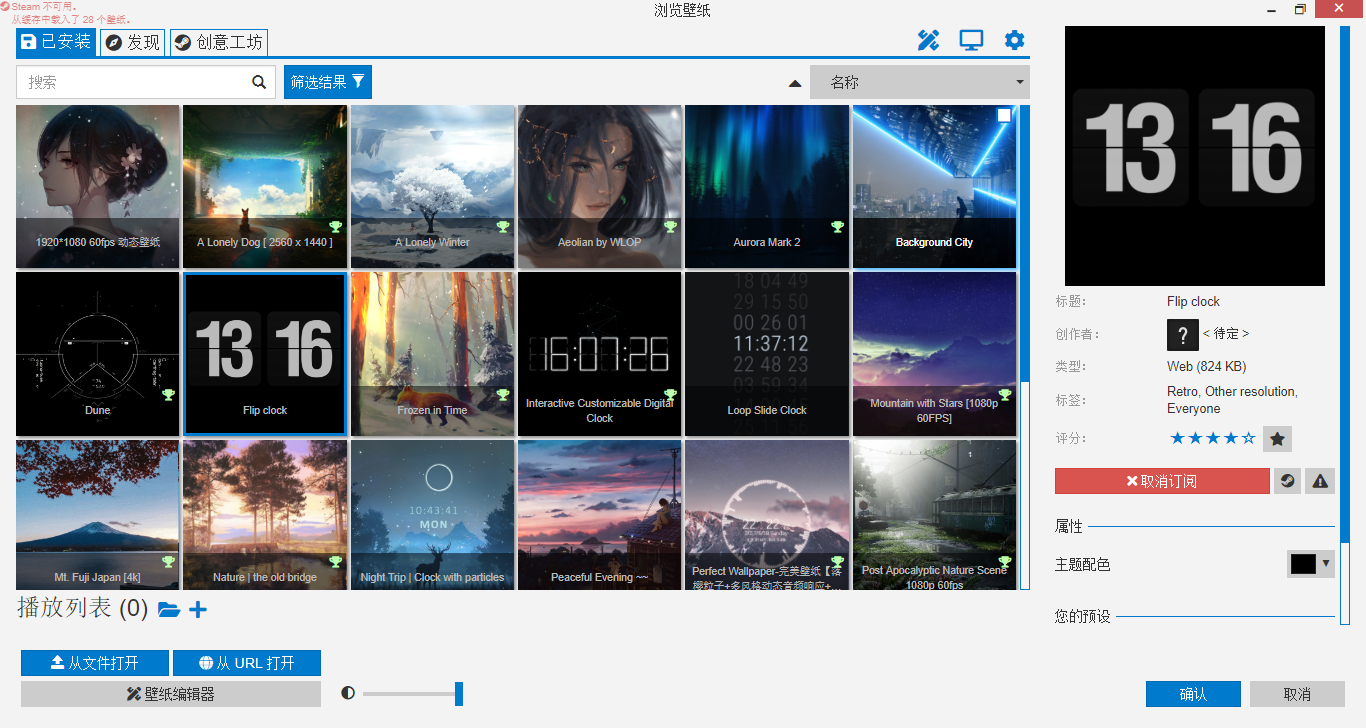Open the 主题配色 color dropdown arrow
This screenshot has width=1366, height=728.
1326,563
